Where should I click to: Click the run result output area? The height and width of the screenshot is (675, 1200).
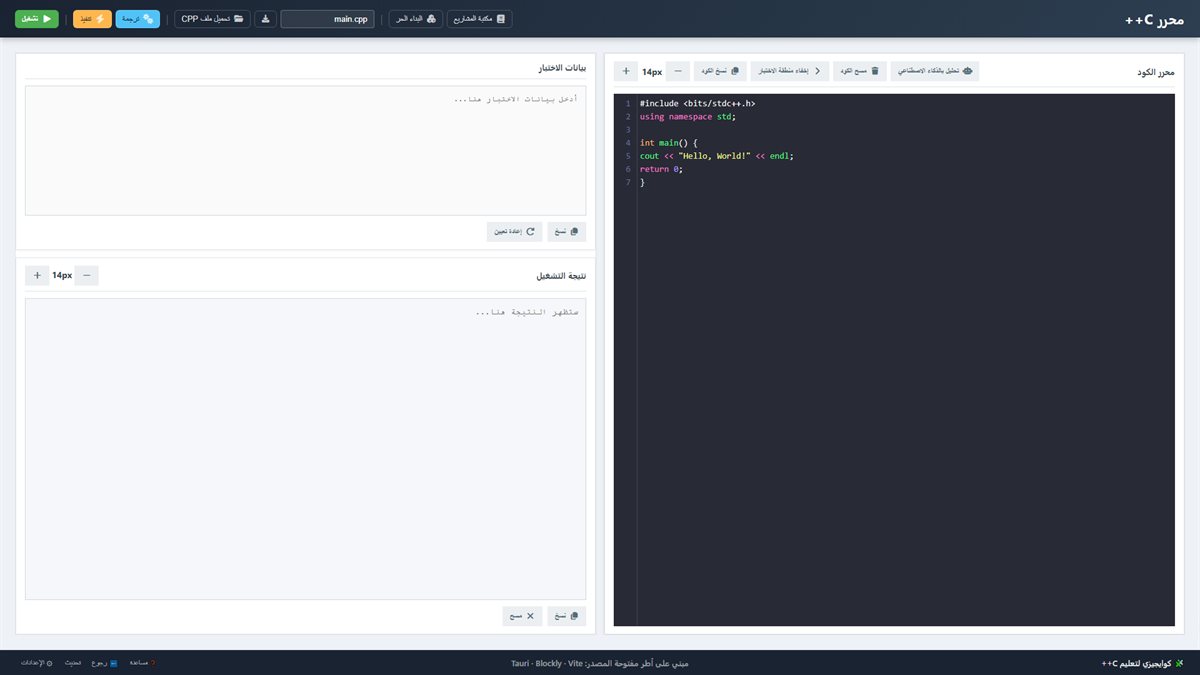tap(305, 448)
